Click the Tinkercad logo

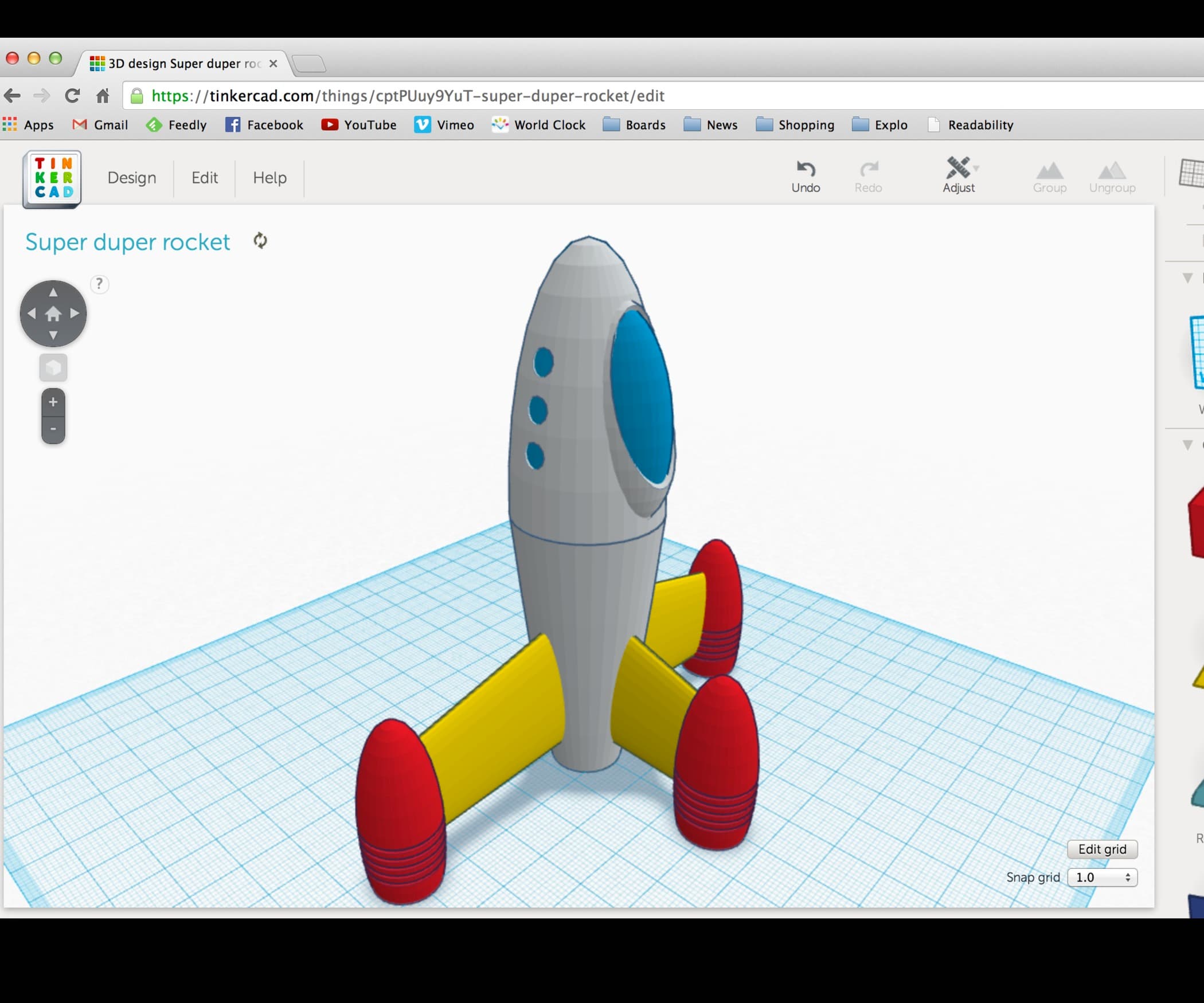(52, 178)
